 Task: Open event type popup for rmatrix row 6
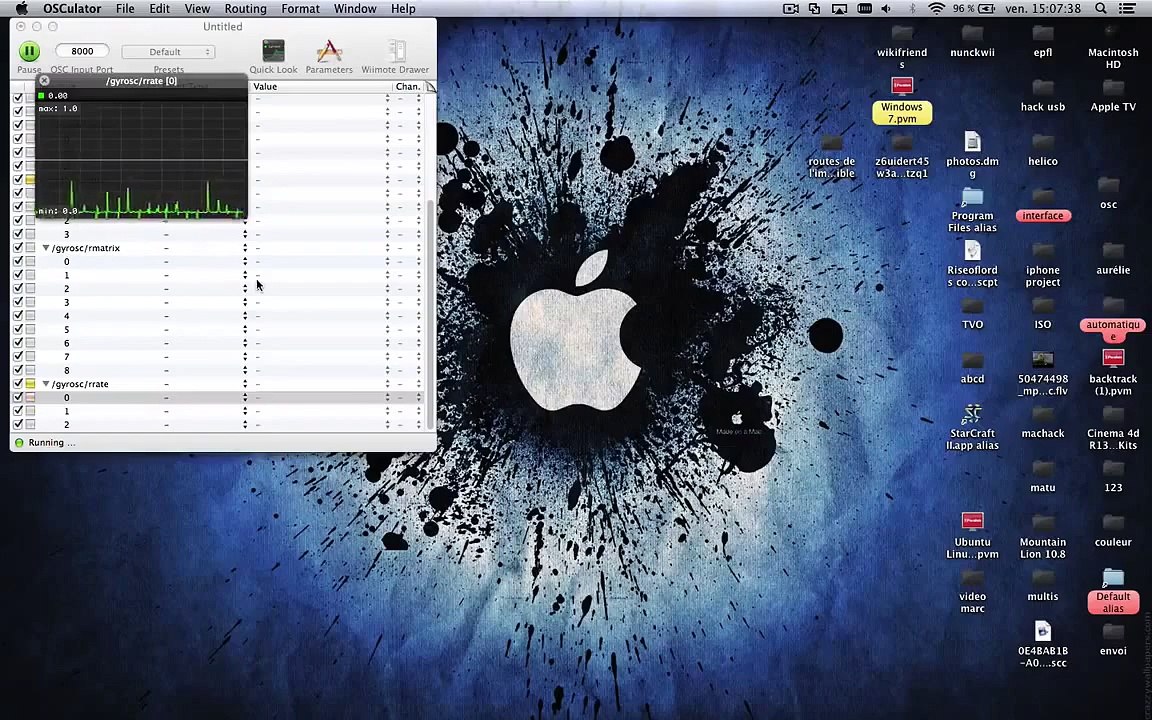245,343
